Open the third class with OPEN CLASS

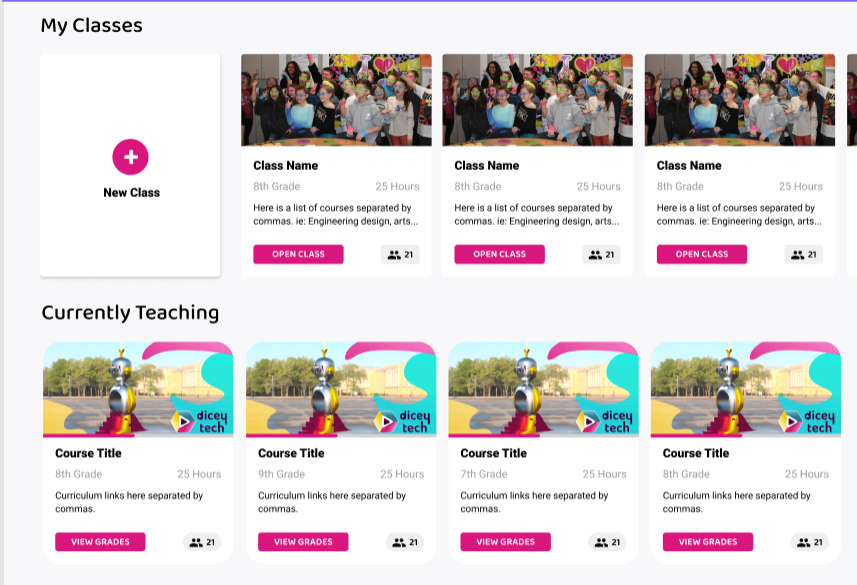702,254
